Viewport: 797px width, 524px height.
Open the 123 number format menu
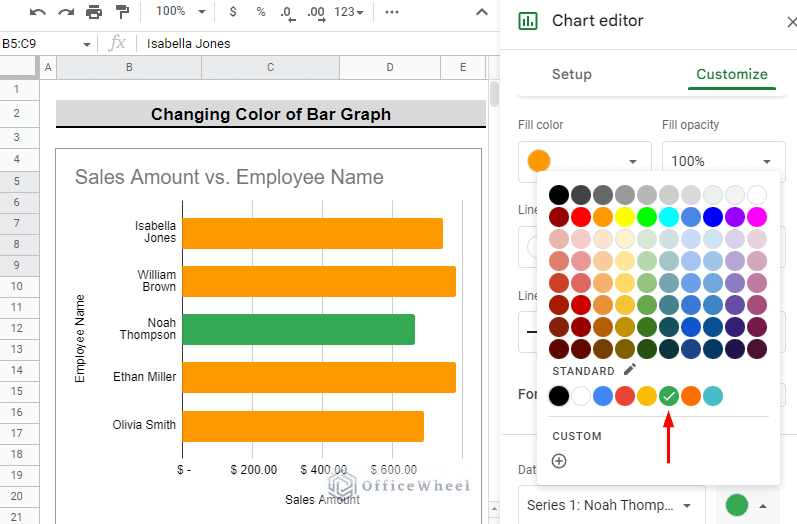click(x=349, y=12)
